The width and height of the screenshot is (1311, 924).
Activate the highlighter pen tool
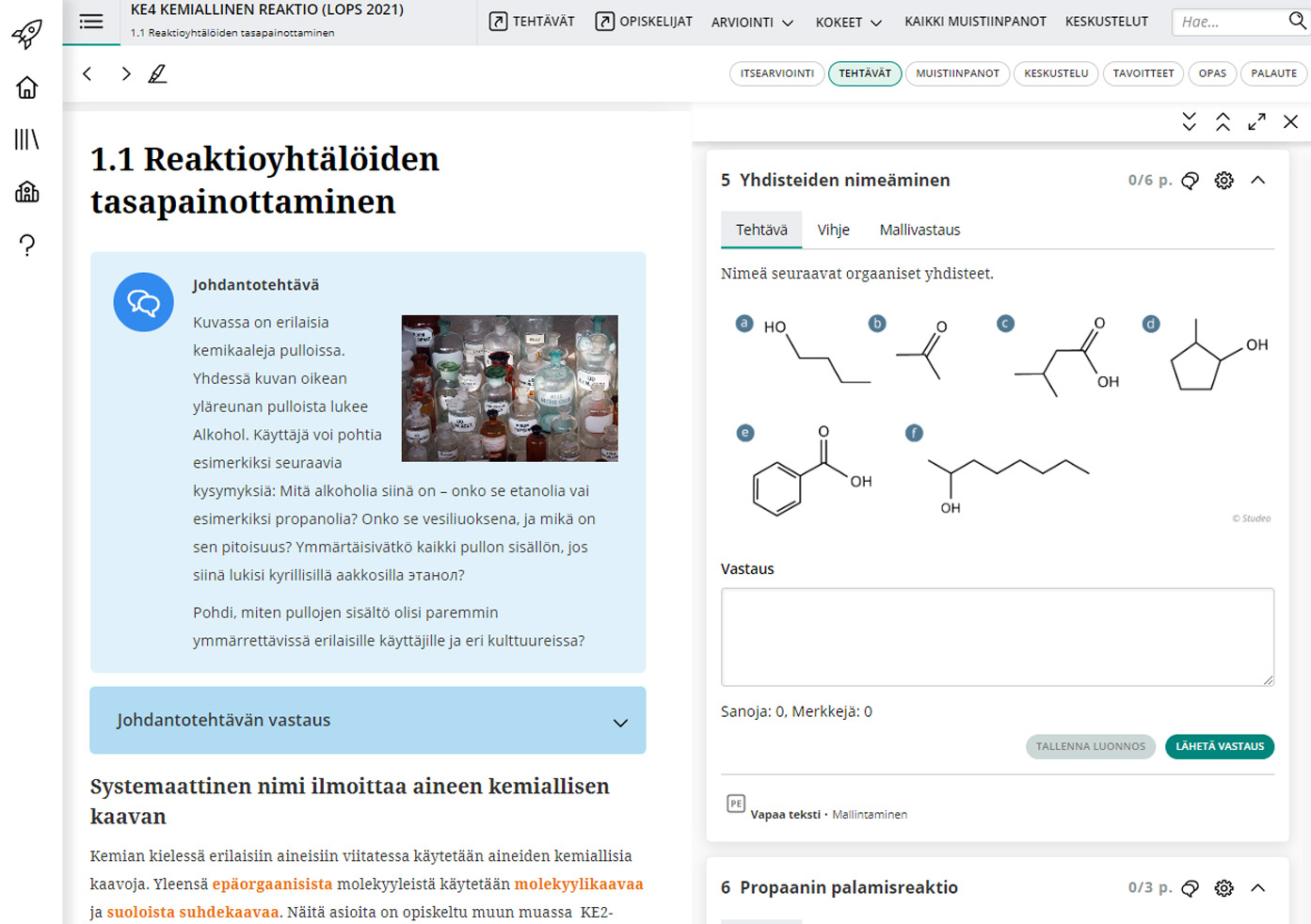click(157, 73)
